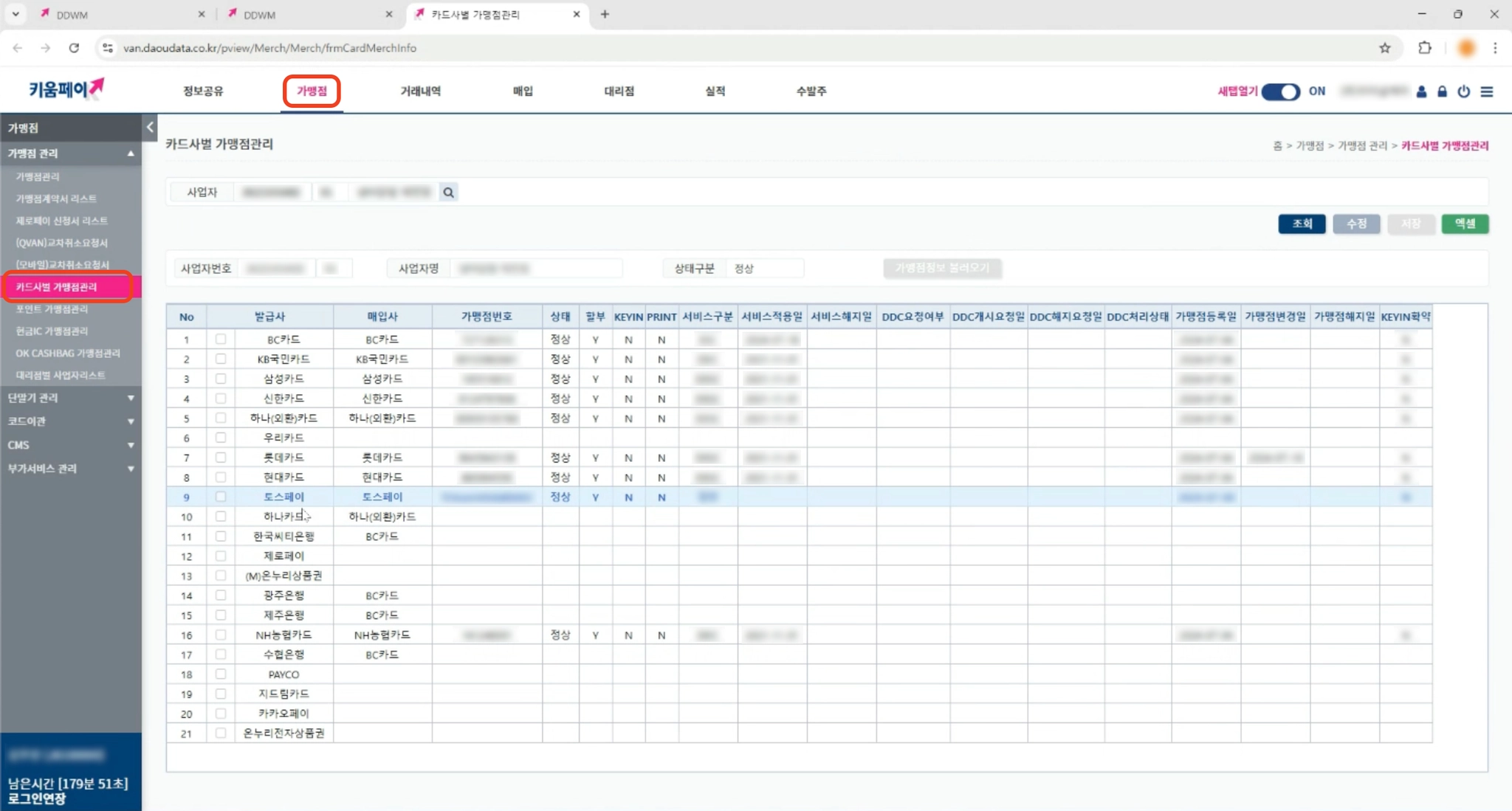This screenshot has width=1512, height=811.
Task: Open the hamburger menu icon
Action: click(x=1487, y=92)
